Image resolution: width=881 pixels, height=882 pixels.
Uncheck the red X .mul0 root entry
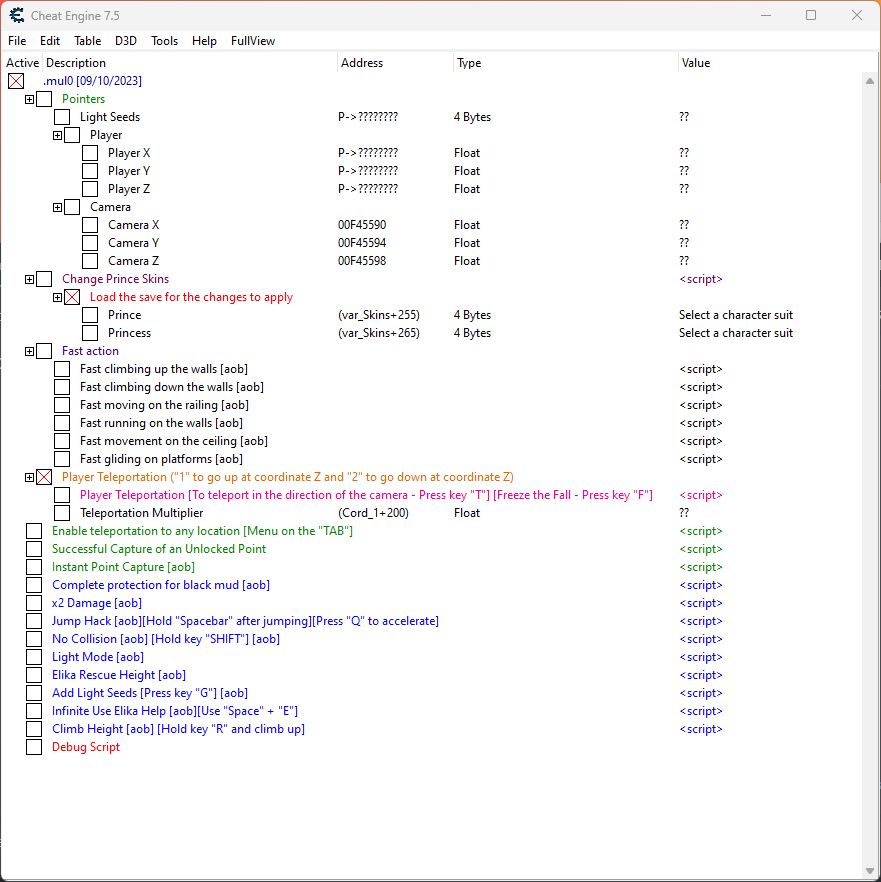point(16,81)
